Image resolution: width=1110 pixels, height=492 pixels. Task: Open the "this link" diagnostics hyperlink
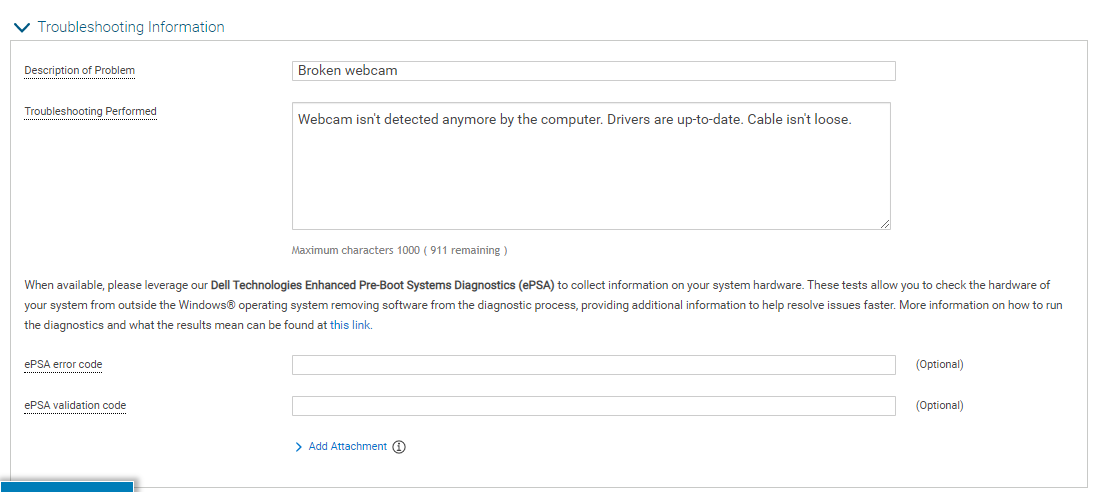click(350, 326)
